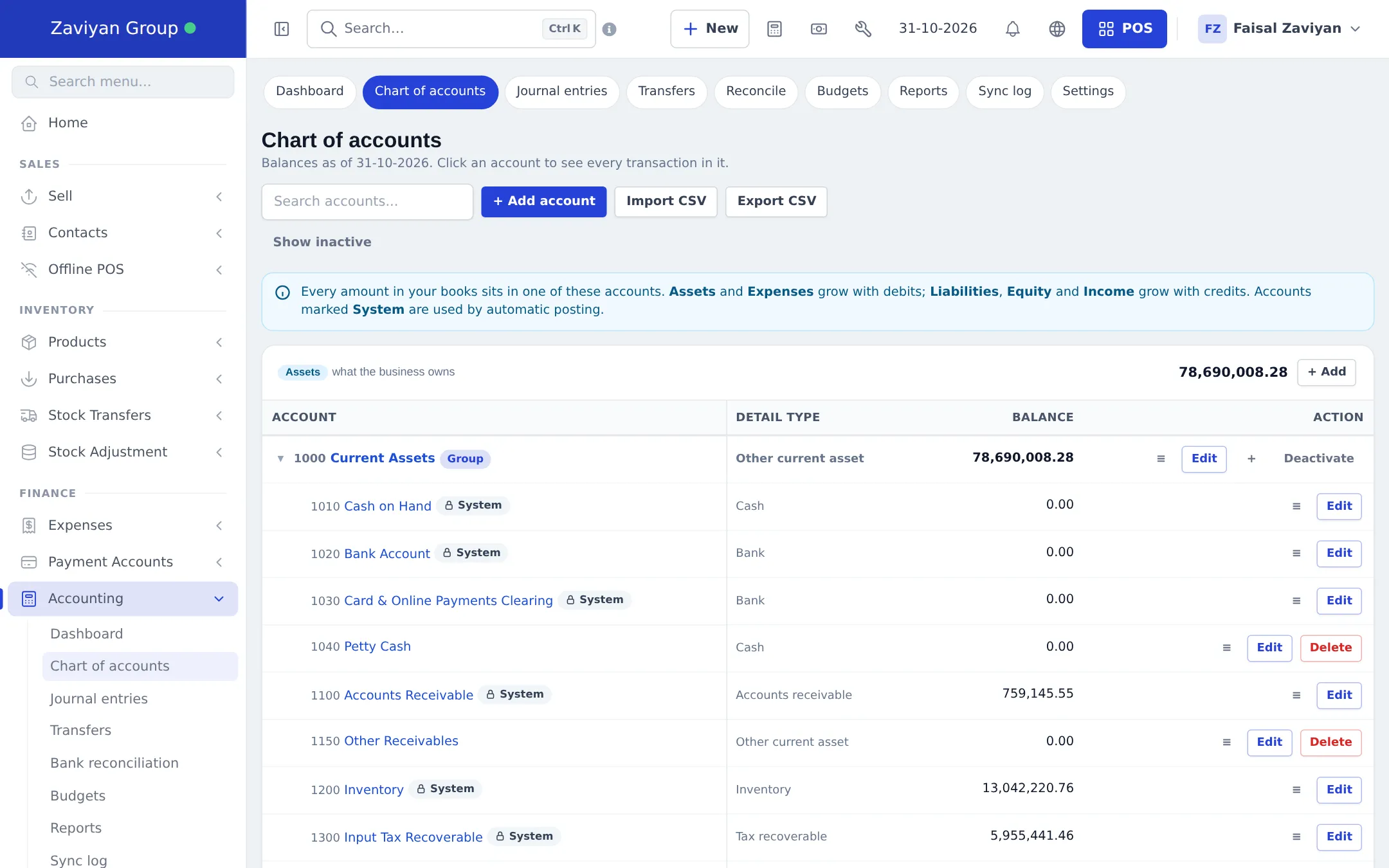Open the Budgets tab
Screen dimensions: 1389x868
[x=842, y=91]
